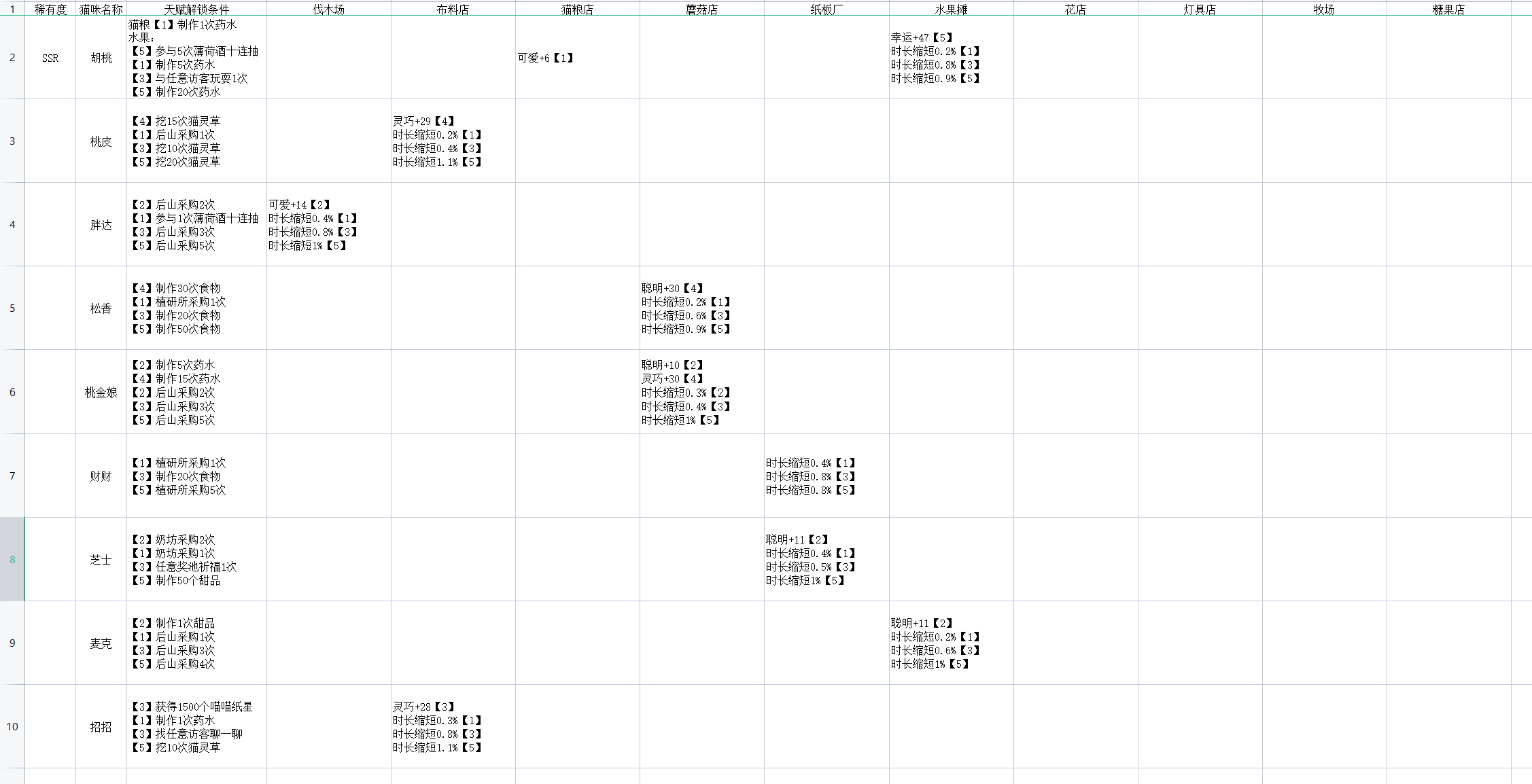Image resolution: width=1532 pixels, height=784 pixels.
Task: Click the cat name cell 松香
Action: (101, 308)
